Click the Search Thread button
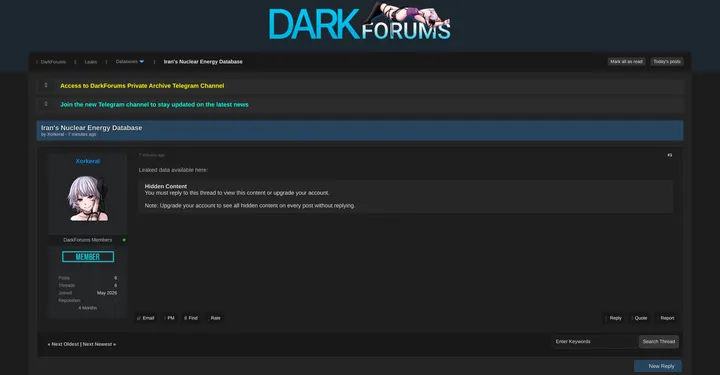 point(658,341)
